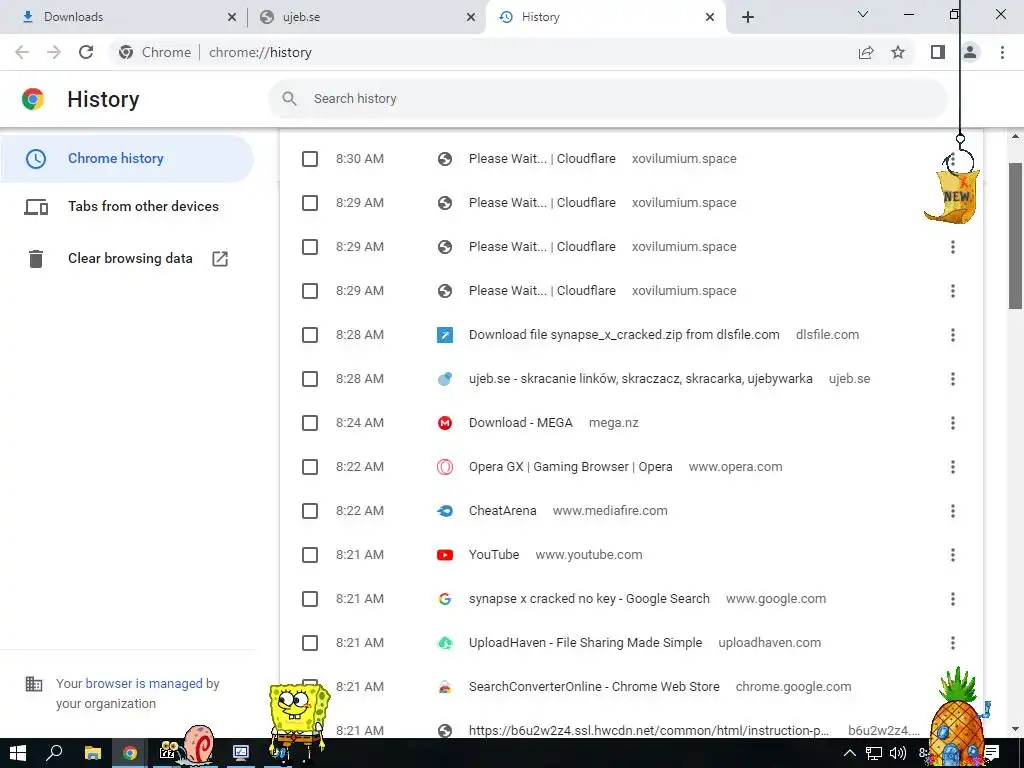Check the Opera GX entry checkbox
The width and height of the screenshot is (1024, 768).
(x=310, y=467)
